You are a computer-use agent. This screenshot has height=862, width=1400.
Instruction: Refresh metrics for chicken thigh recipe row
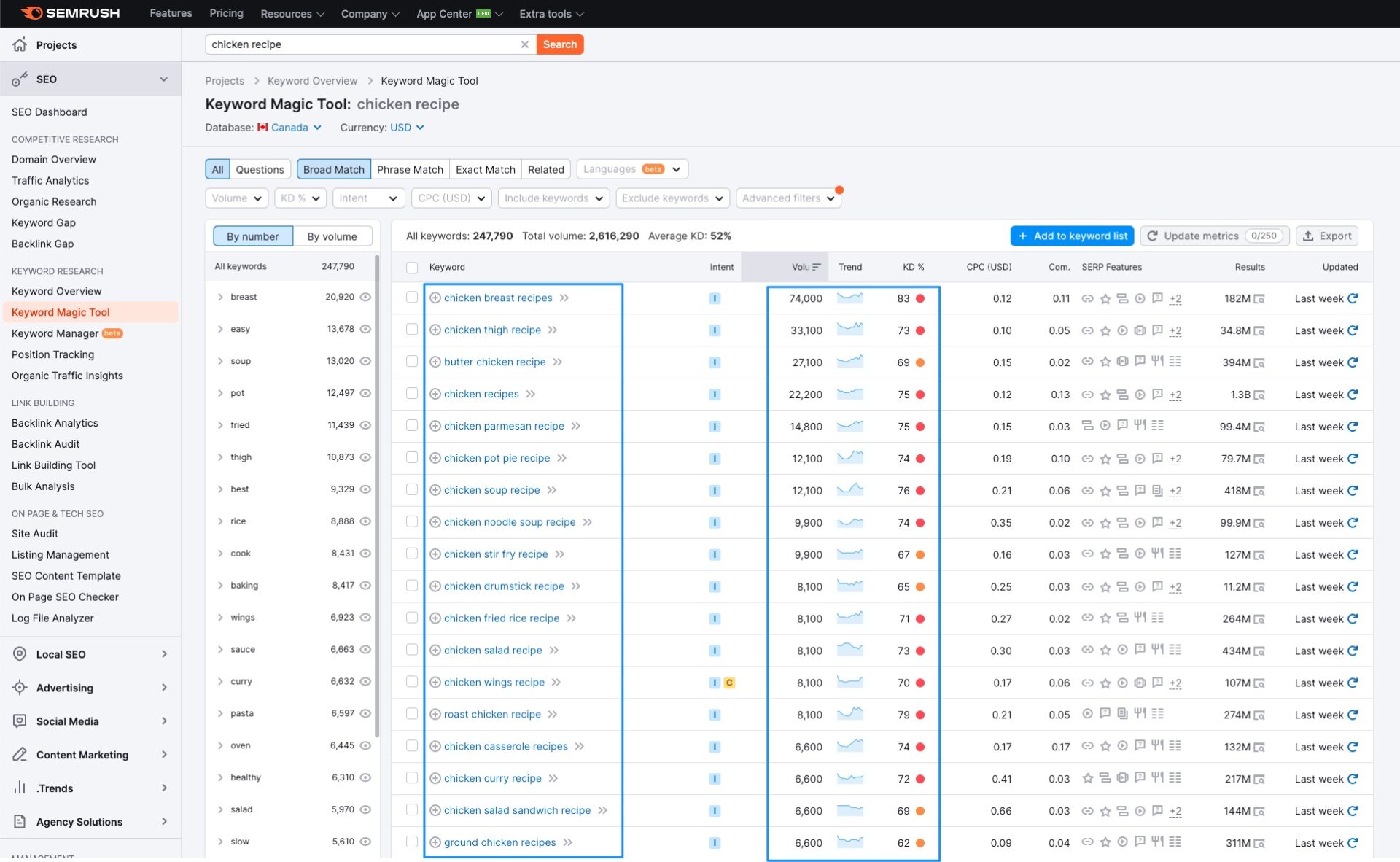pos(1353,330)
